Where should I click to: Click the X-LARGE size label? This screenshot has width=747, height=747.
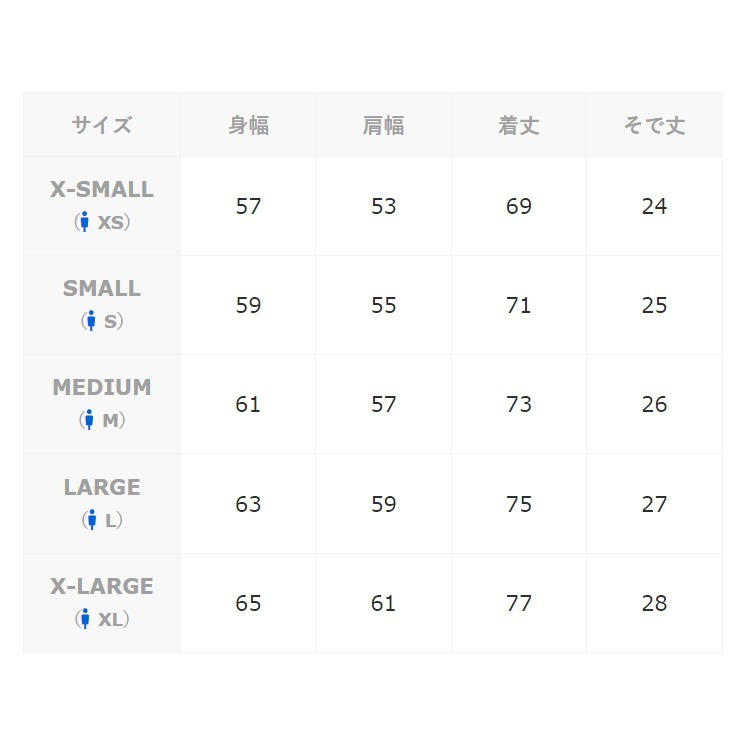click(x=102, y=586)
